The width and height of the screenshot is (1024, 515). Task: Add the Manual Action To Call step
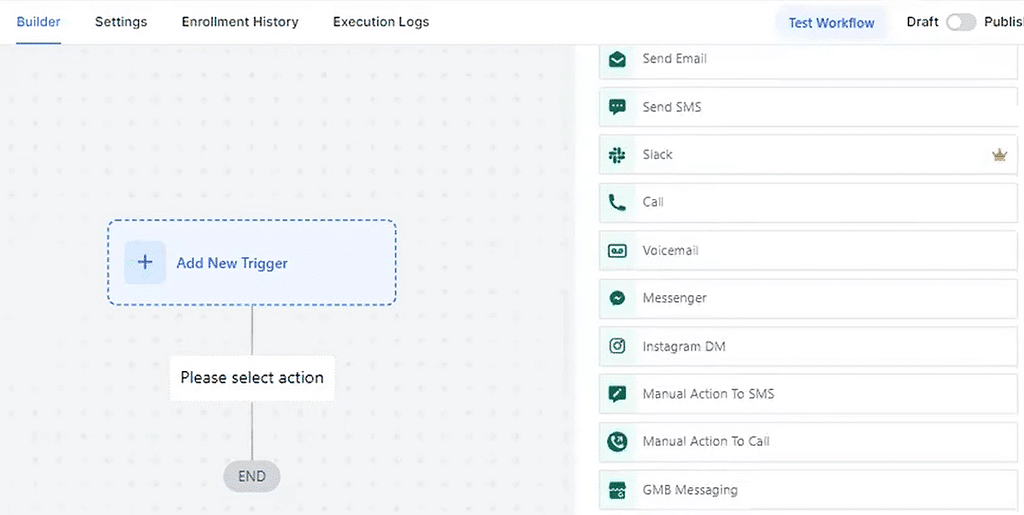(x=808, y=442)
